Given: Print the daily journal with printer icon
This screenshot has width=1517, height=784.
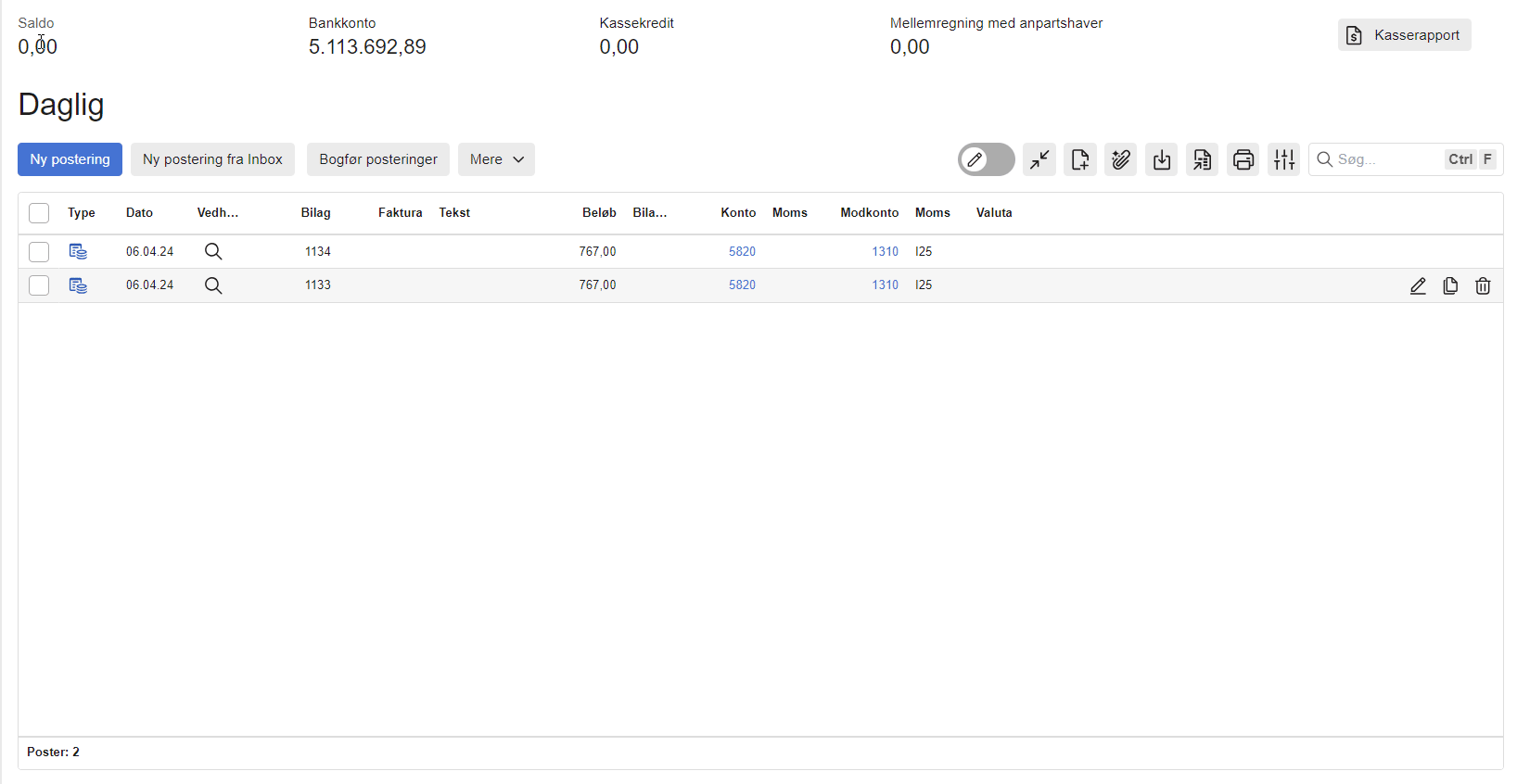Looking at the screenshot, I should point(1243,159).
